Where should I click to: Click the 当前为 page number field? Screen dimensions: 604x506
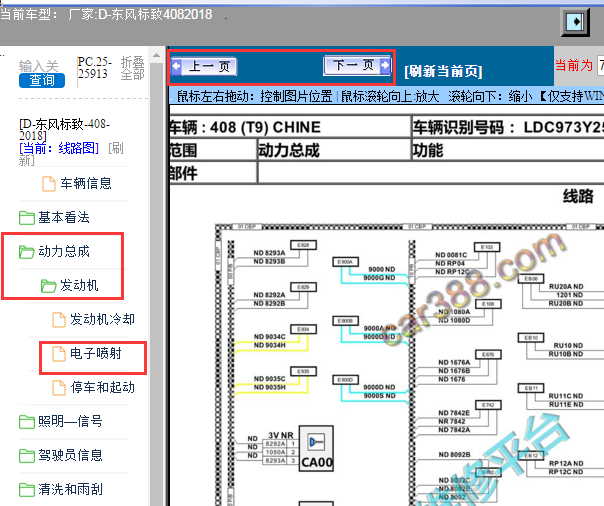coord(600,65)
